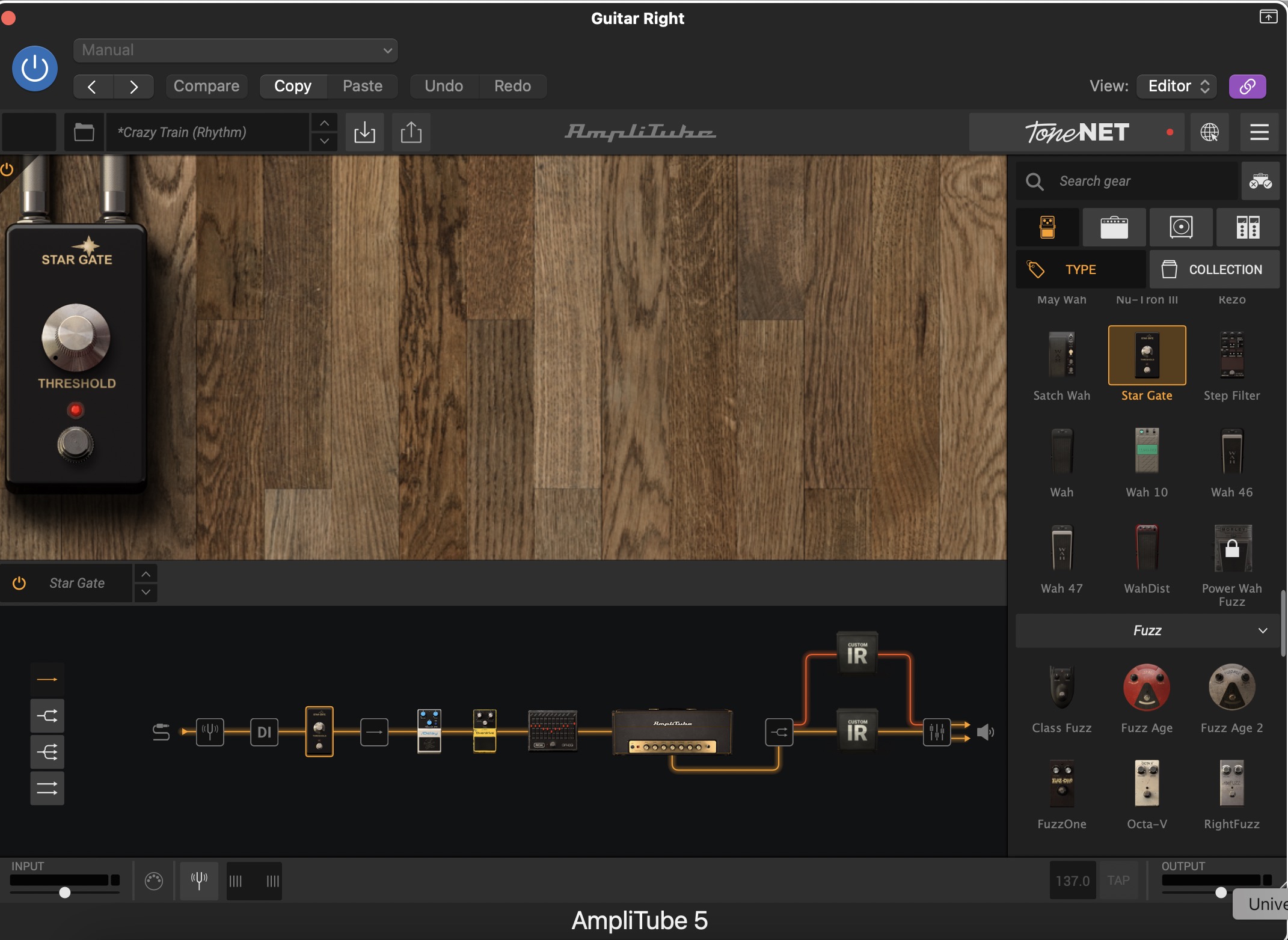Select the Crazy Train (Rhythm) preset name

(207, 132)
